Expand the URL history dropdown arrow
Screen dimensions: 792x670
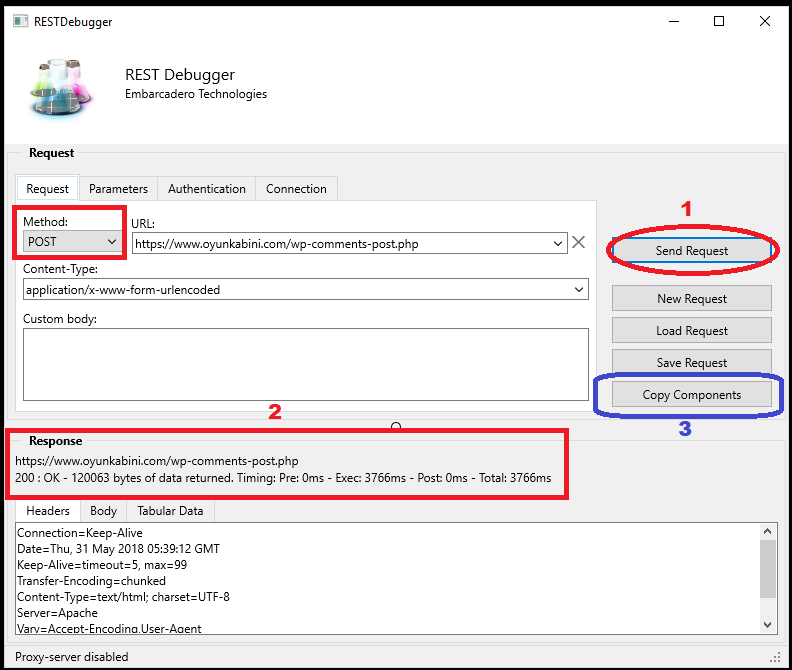point(558,244)
